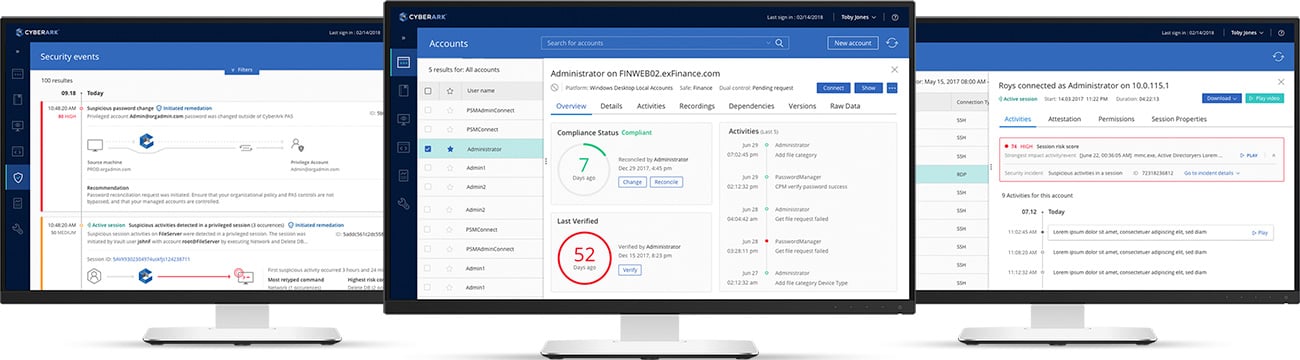
Task: Open the Dependencies tab
Action: pyautogui.click(x=752, y=105)
